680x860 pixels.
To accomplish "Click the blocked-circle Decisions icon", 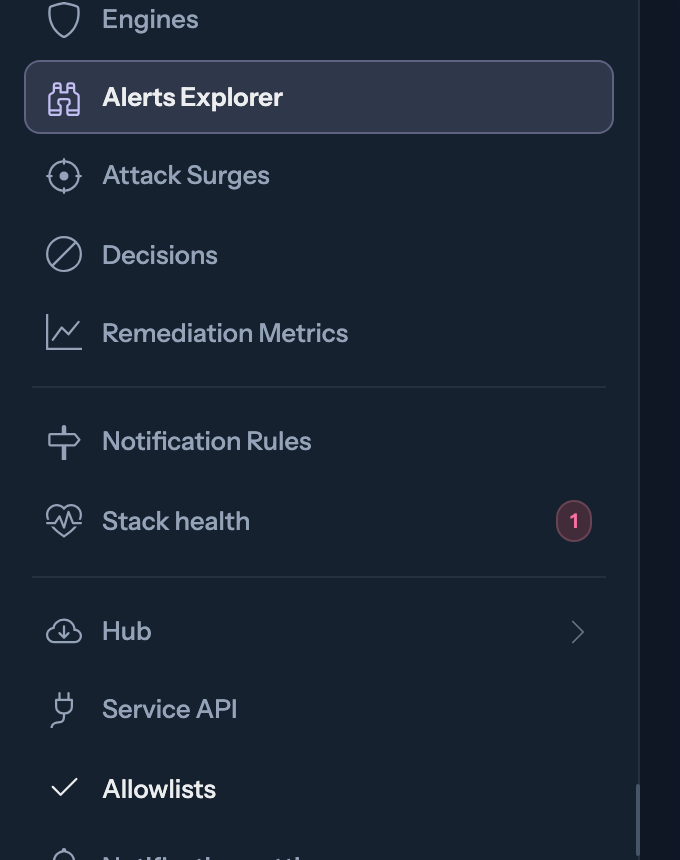I will tap(64, 254).
